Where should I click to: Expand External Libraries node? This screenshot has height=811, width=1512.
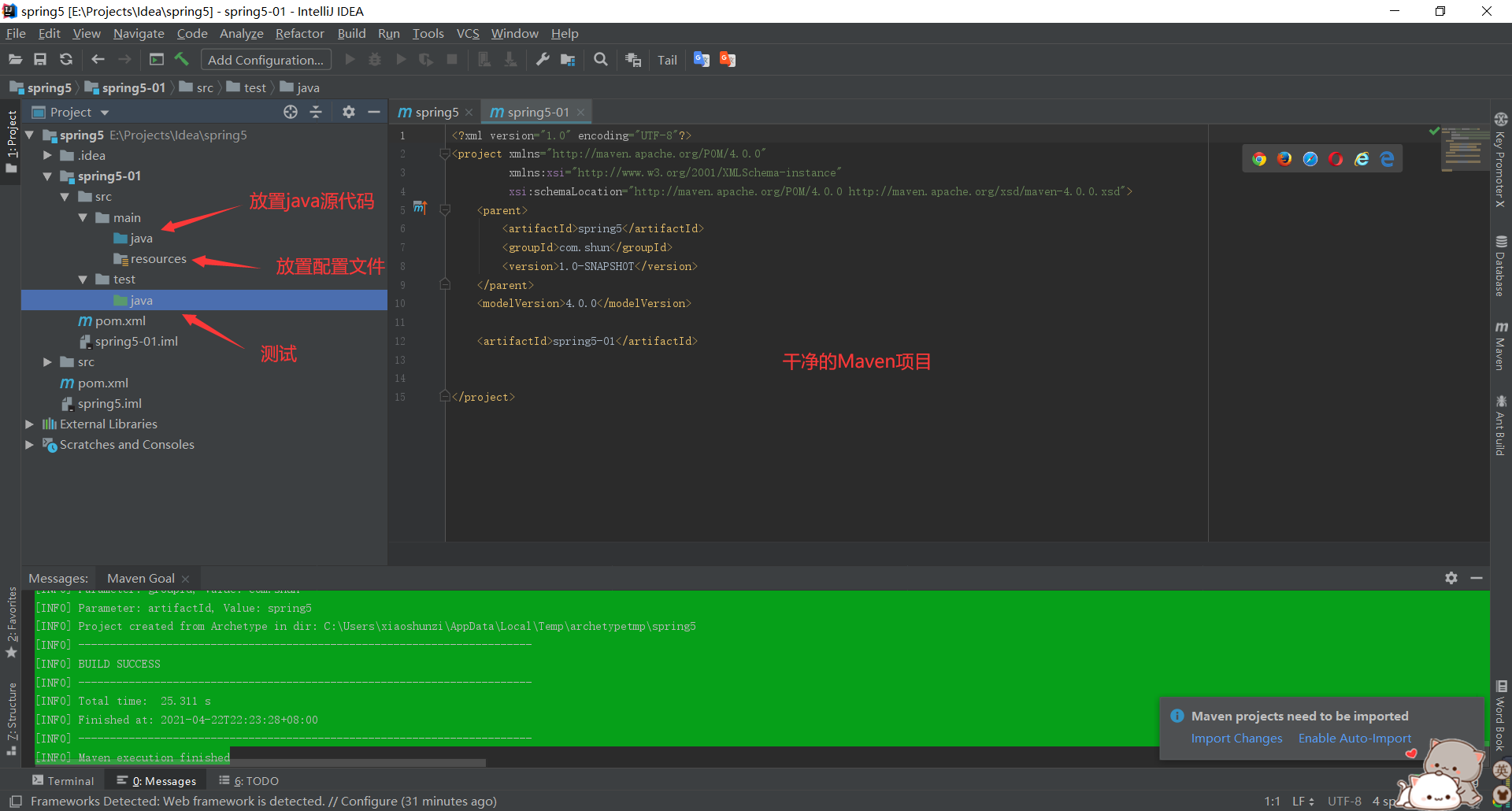tap(30, 424)
